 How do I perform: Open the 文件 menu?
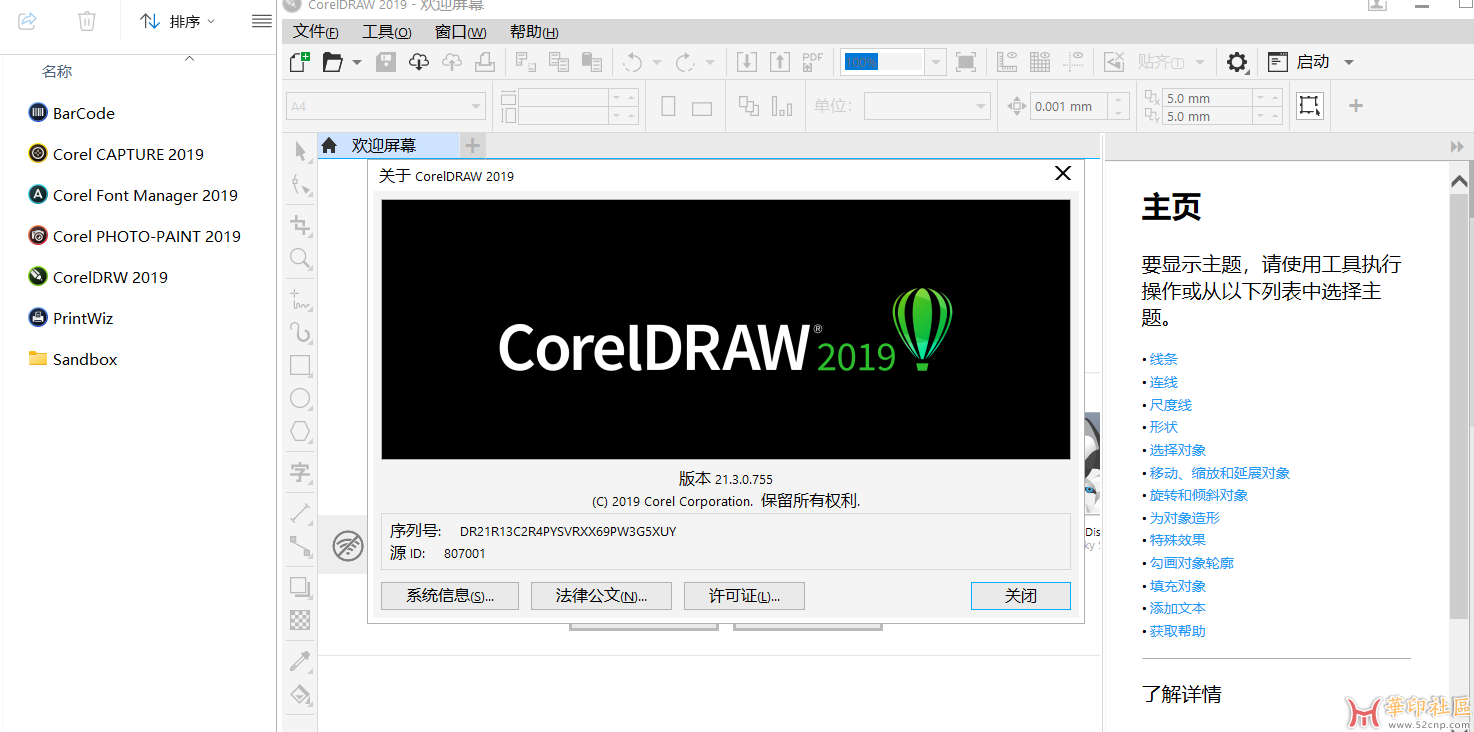point(315,32)
